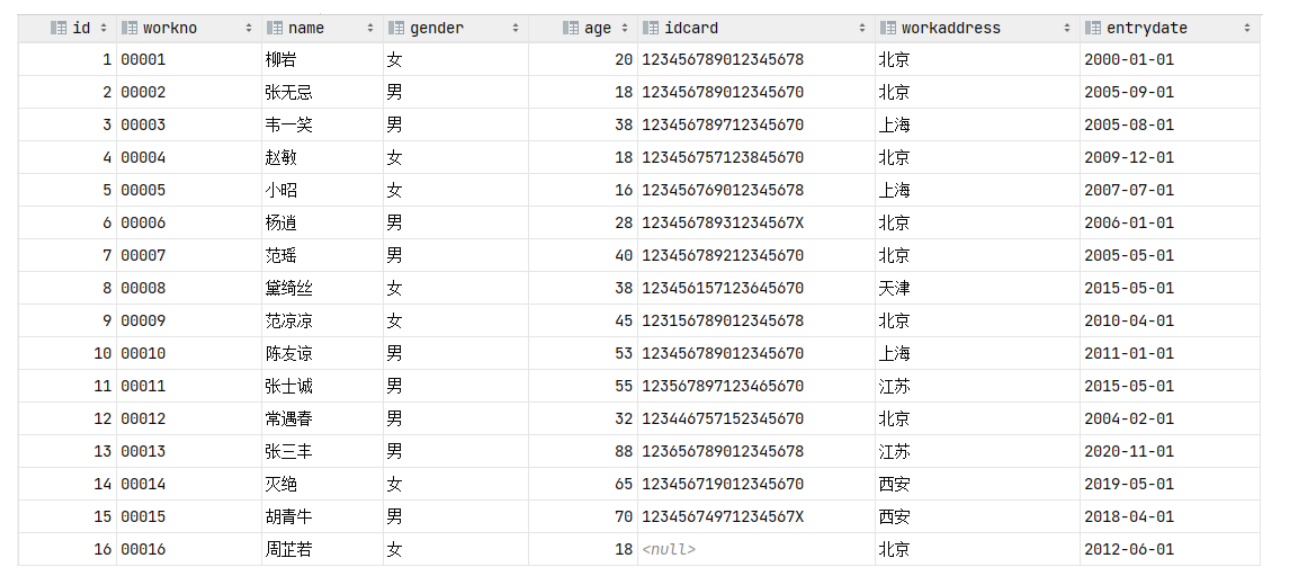
Task: Click the column icon beside the idcard header
Action: [651, 28]
